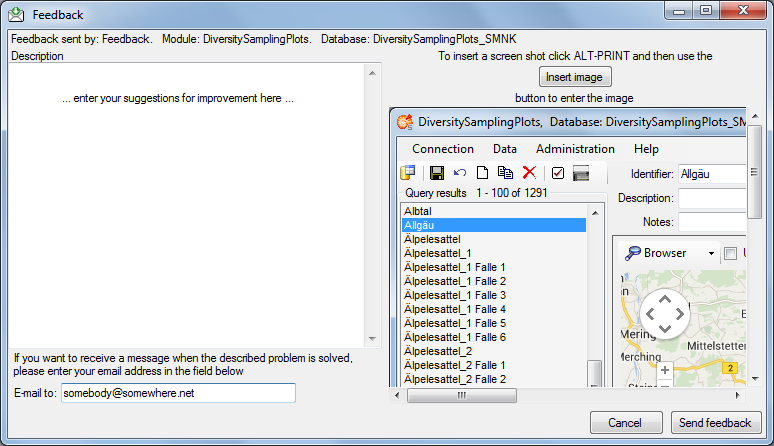The height and width of the screenshot is (446, 774).
Task: Click the Notes field in embedded screenshot
Action: (712, 222)
